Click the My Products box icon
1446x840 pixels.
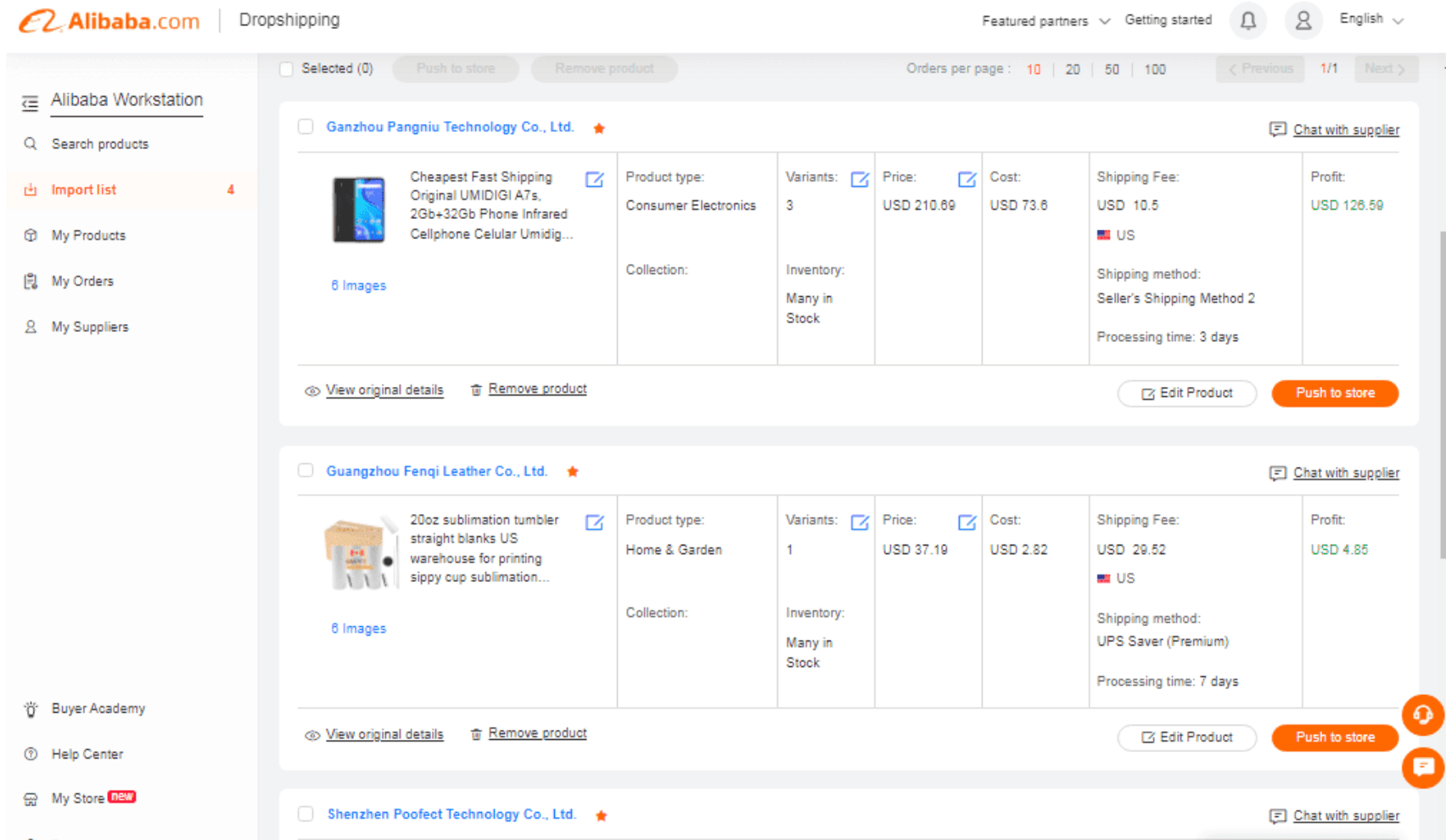coord(31,235)
